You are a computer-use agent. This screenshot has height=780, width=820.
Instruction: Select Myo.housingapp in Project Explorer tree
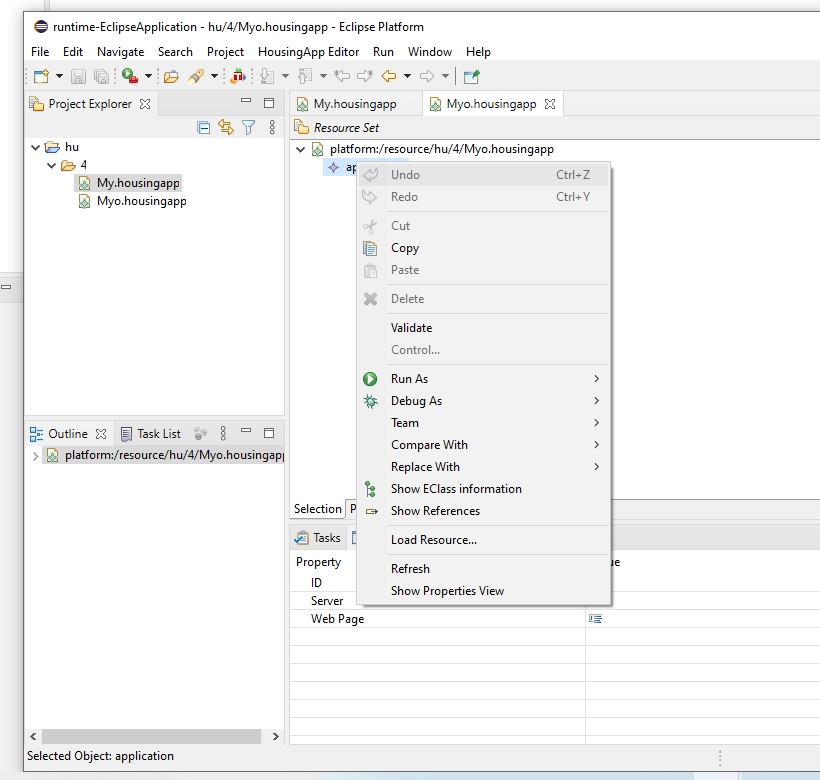[x=141, y=201]
